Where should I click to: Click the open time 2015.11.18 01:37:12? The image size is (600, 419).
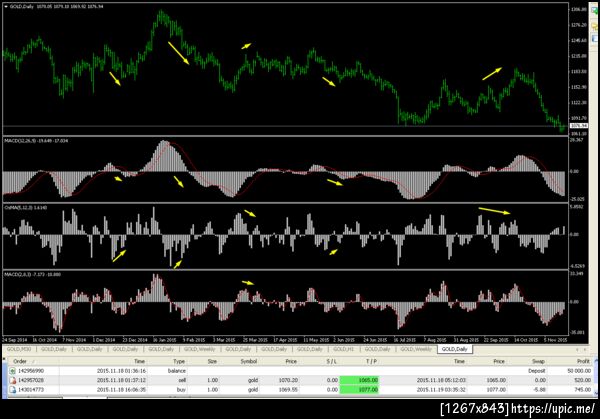121,380
